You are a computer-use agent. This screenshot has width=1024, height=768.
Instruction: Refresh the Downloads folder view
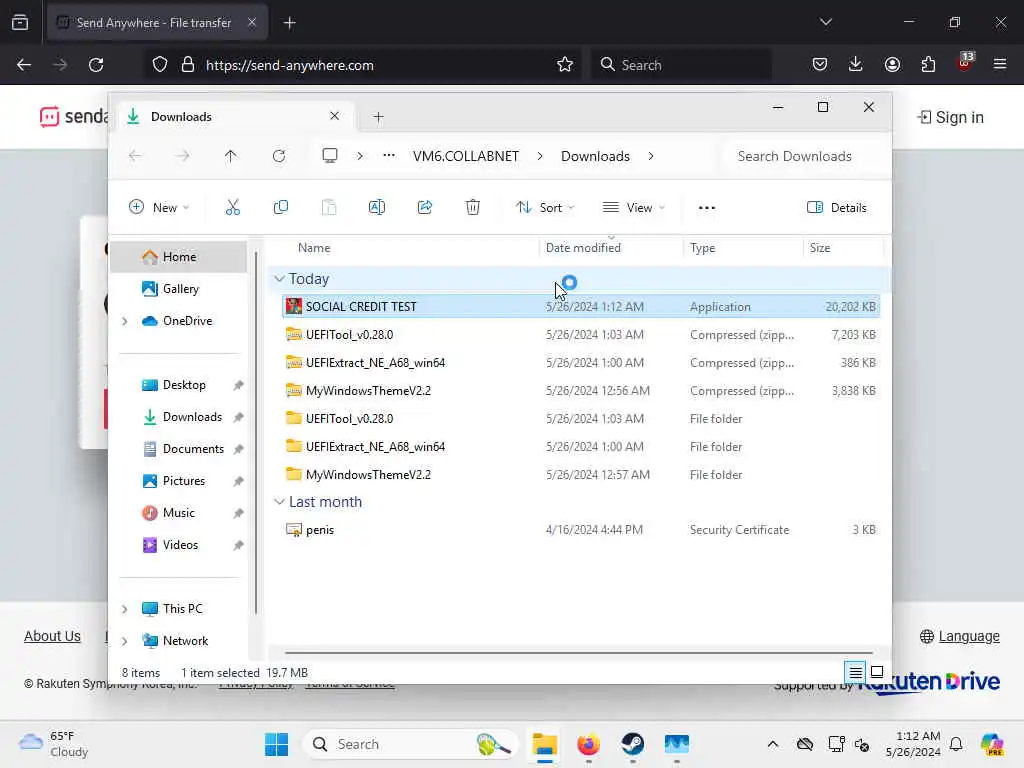click(279, 156)
